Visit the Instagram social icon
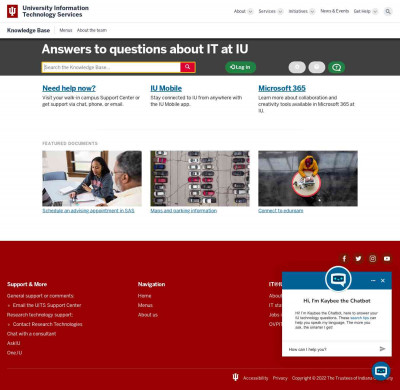Image resolution: width=400 pixels, height=390 pixels. pos(373,258)
